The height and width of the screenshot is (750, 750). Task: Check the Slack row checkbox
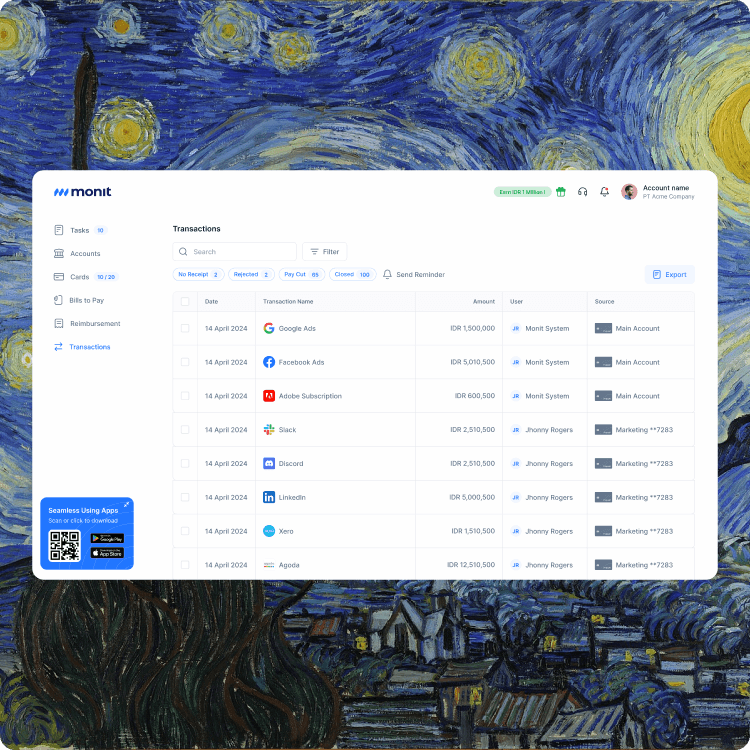coord(185,430)
